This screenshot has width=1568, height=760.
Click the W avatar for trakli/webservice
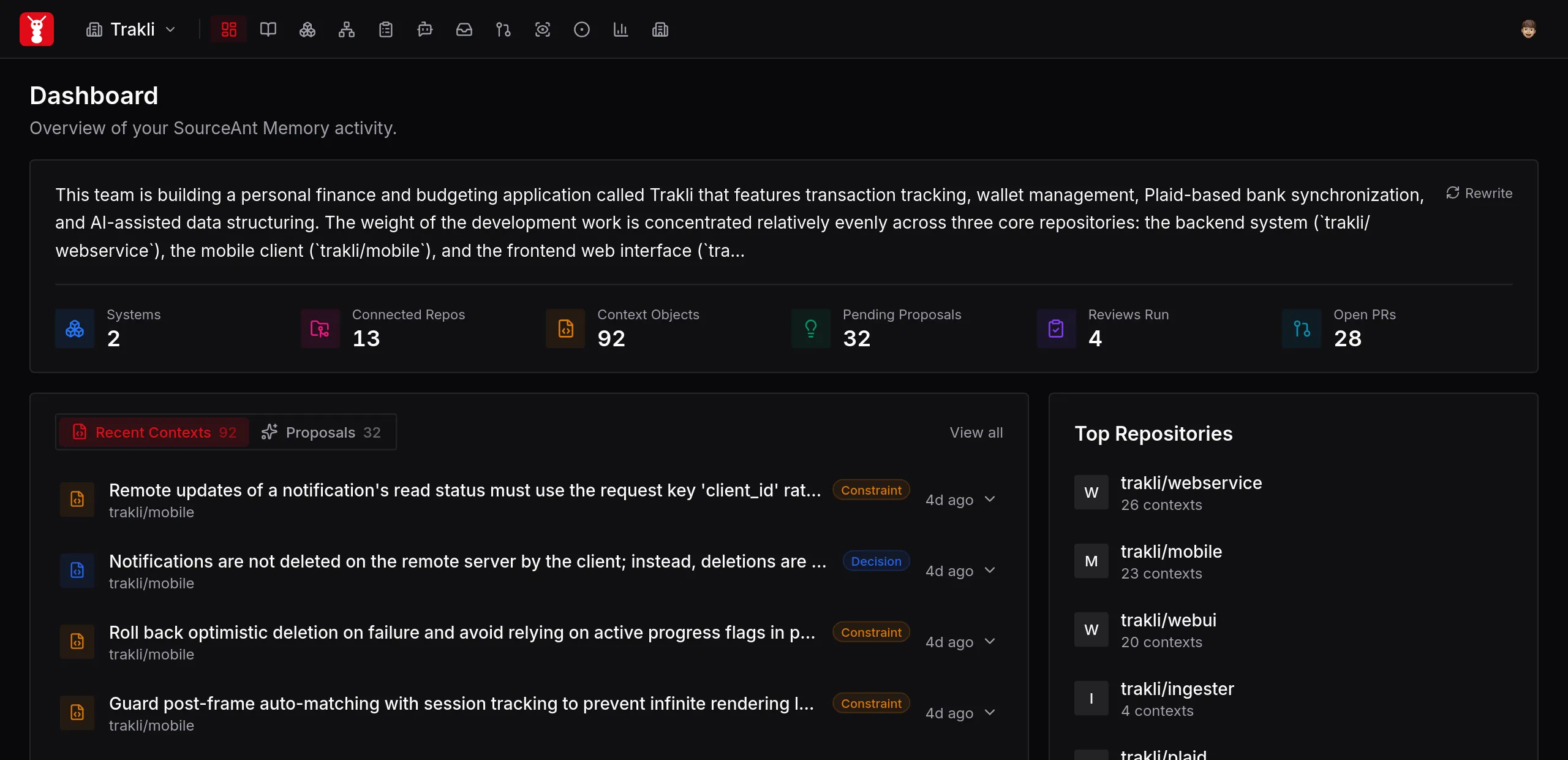click(x=1091, y=492)
